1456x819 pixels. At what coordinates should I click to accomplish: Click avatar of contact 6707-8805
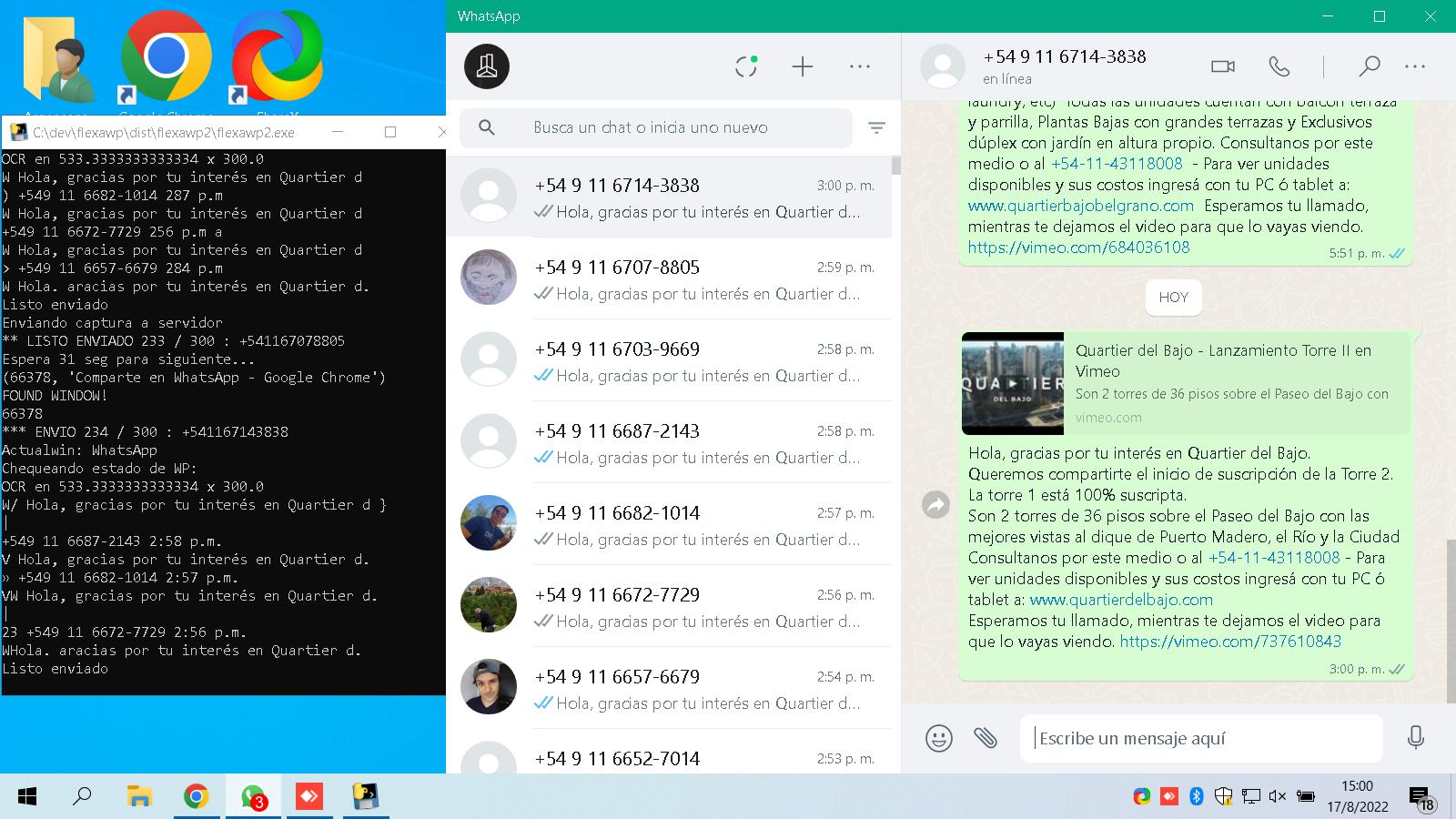[489, 277]
